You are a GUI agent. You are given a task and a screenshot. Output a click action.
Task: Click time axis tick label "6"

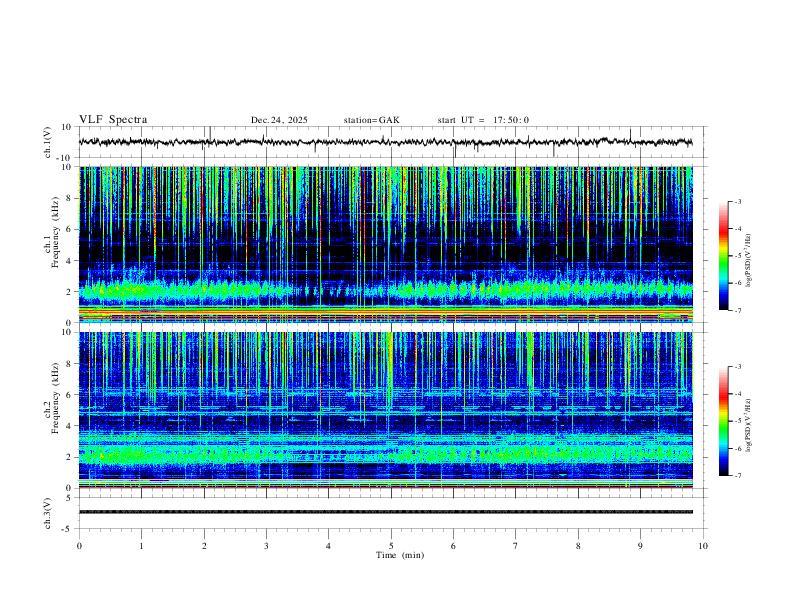[454, 546]
